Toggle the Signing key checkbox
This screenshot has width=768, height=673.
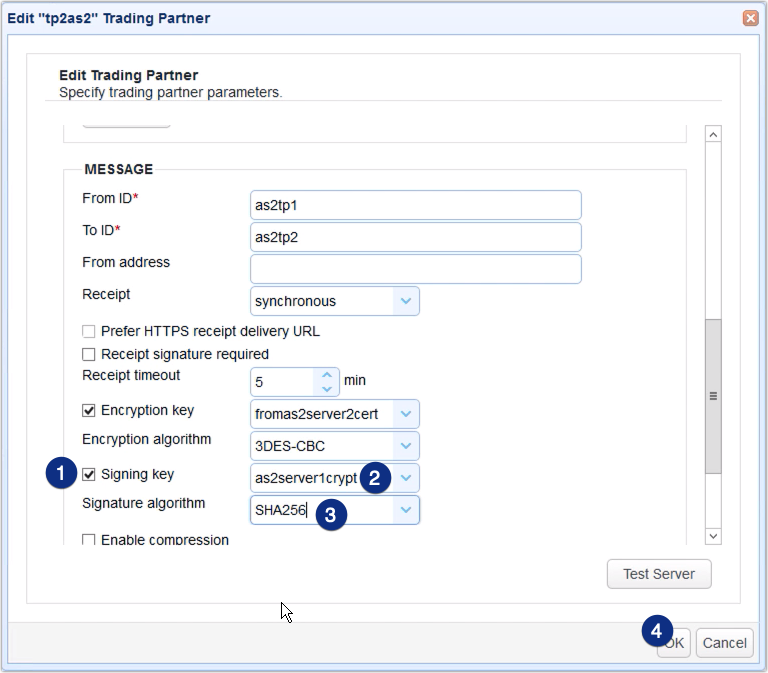point(89,475)
